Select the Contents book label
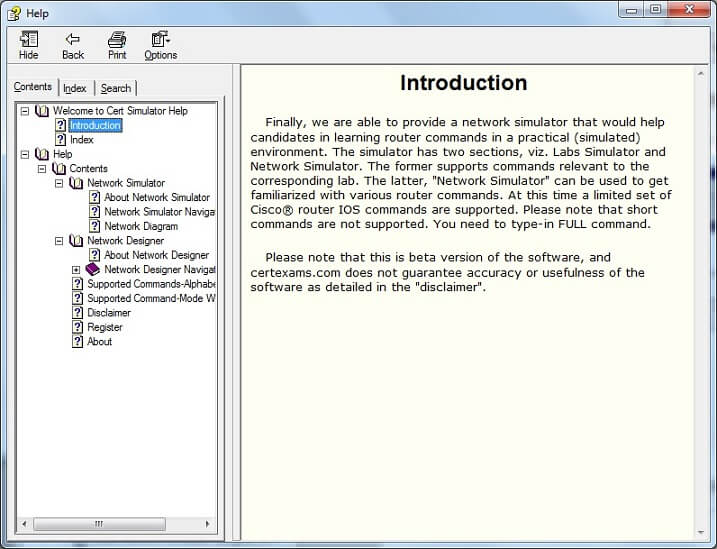 [88, 169]
